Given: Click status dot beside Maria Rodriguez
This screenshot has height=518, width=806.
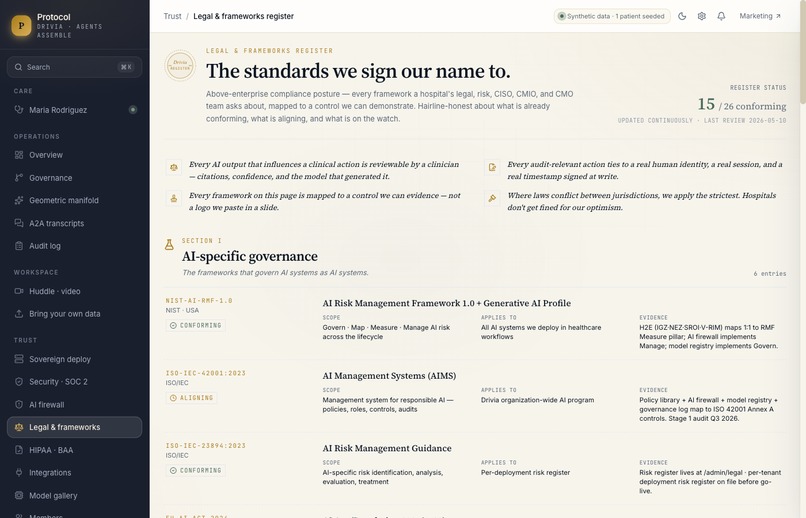Looking at the screenshot, I should (133, 109).
